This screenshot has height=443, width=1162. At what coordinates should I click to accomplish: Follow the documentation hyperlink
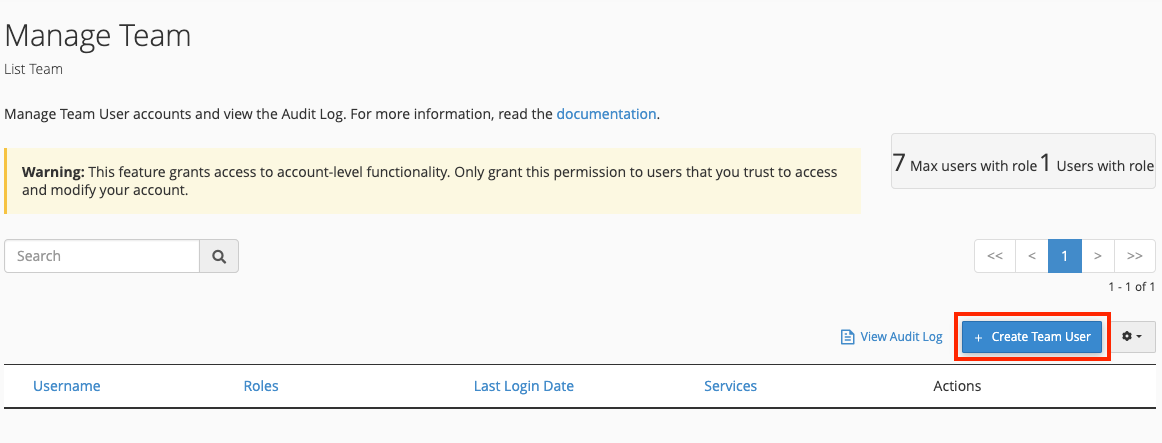coord(606,114)
